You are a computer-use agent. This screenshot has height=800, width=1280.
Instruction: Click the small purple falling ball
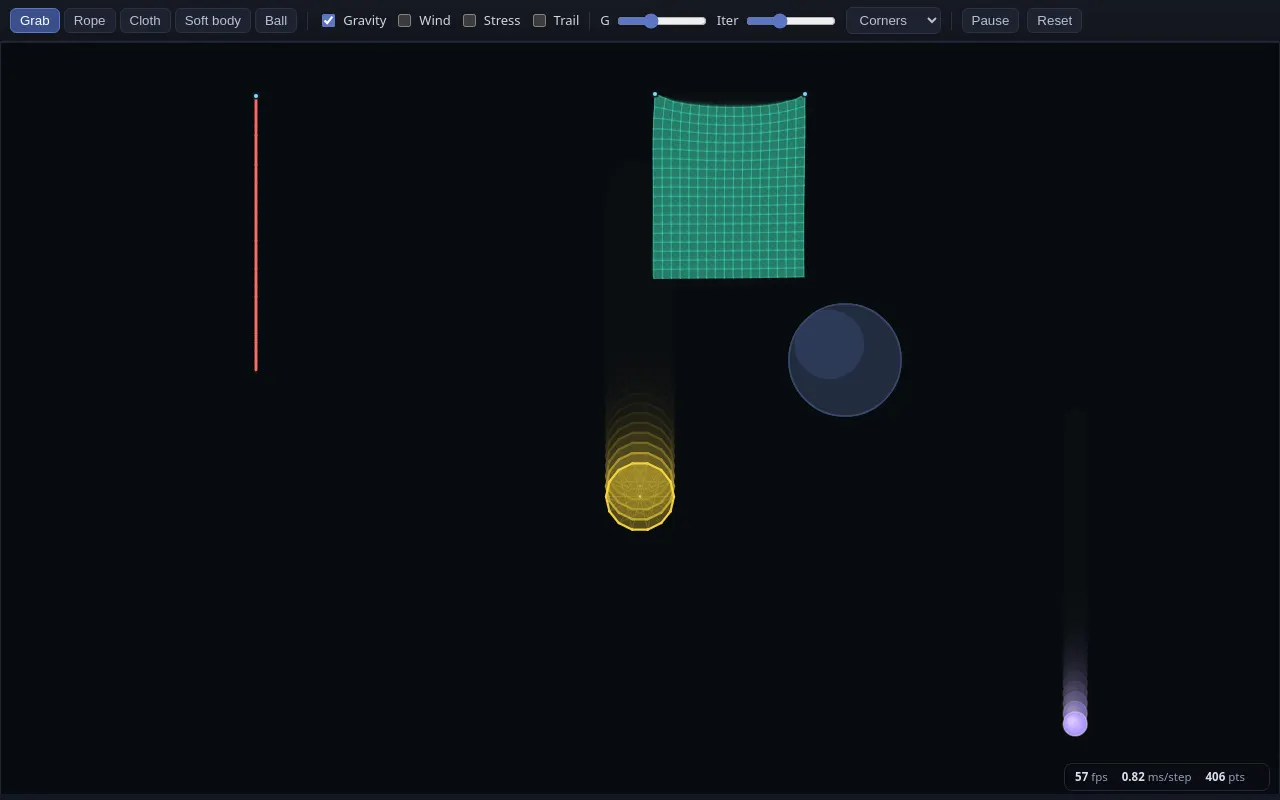(1075, 723)
